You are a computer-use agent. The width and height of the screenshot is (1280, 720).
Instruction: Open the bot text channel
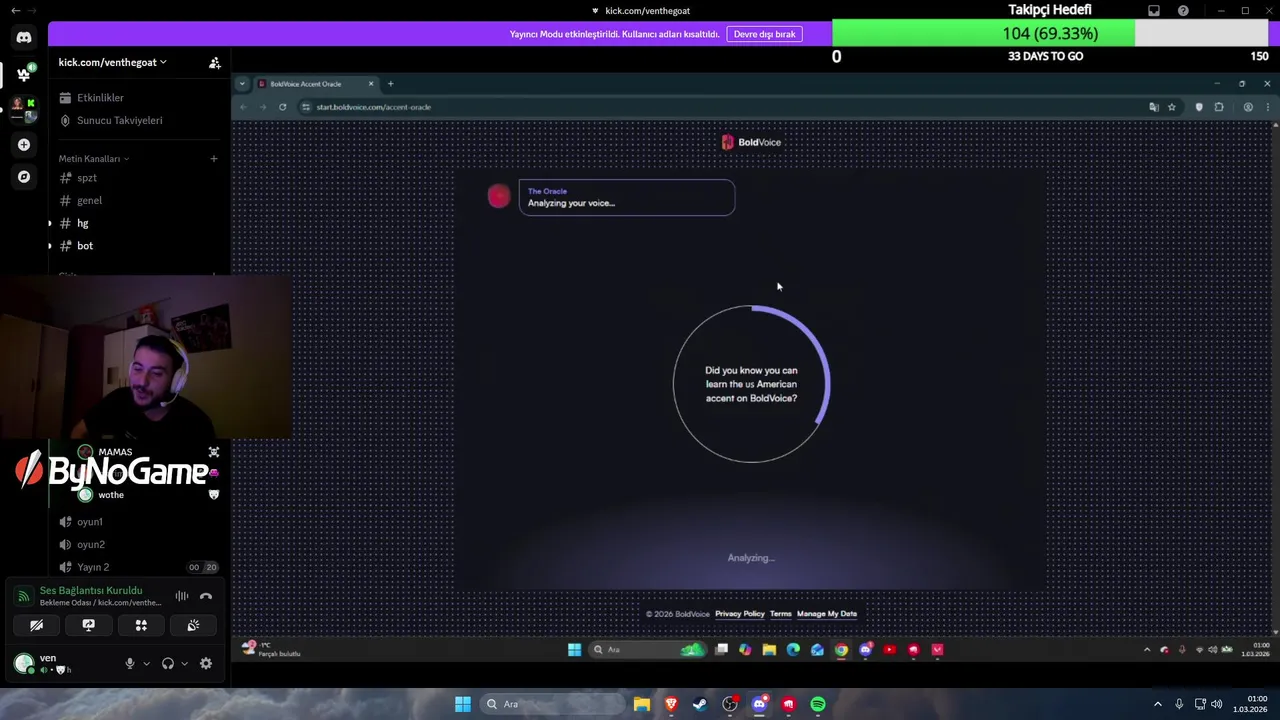coord(85,246)
